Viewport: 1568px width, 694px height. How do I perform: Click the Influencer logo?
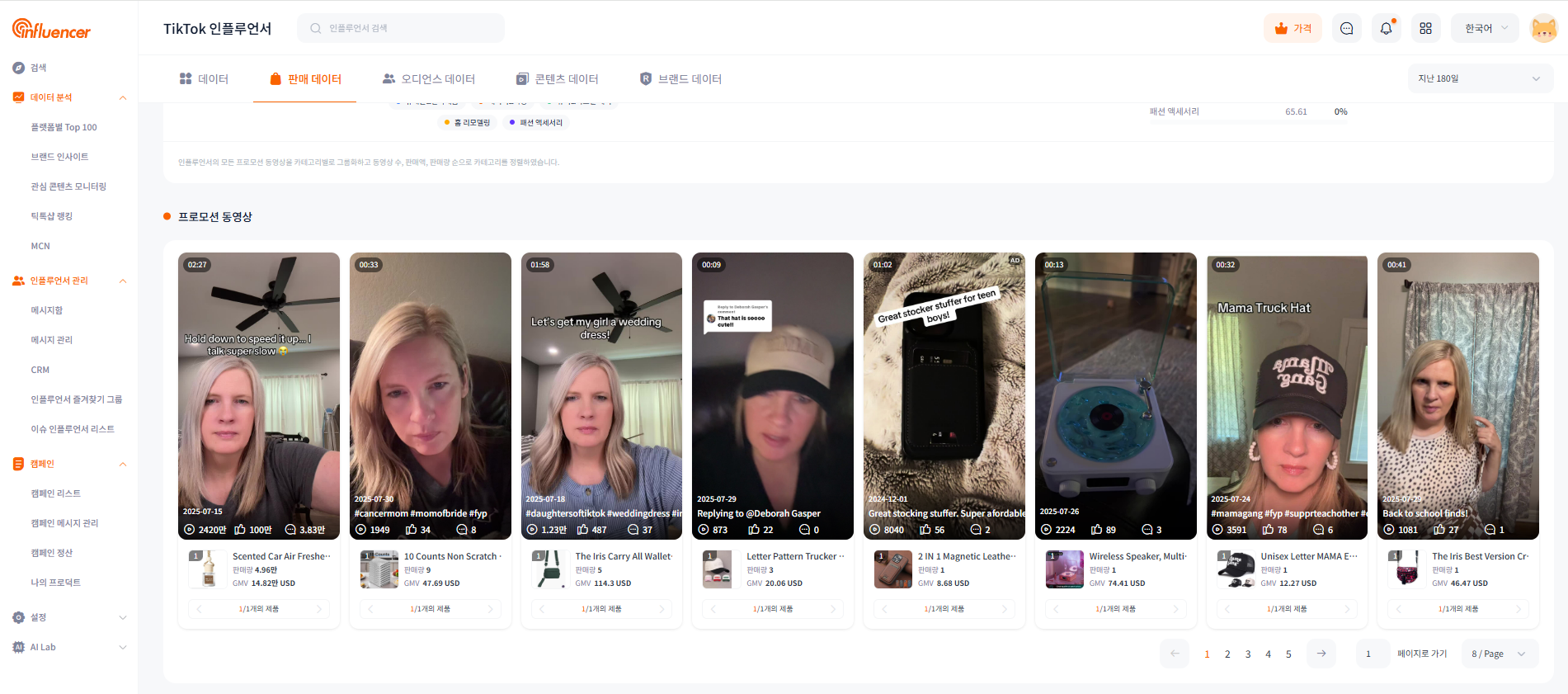click(x=51, y=30)
